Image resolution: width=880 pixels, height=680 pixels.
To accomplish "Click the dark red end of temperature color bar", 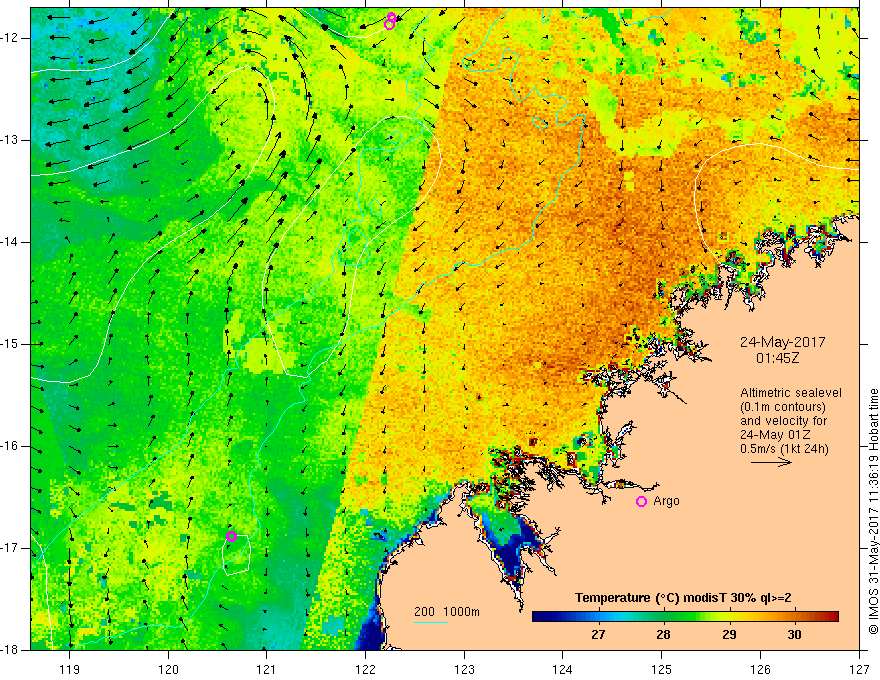I will [x=832, y=617].
